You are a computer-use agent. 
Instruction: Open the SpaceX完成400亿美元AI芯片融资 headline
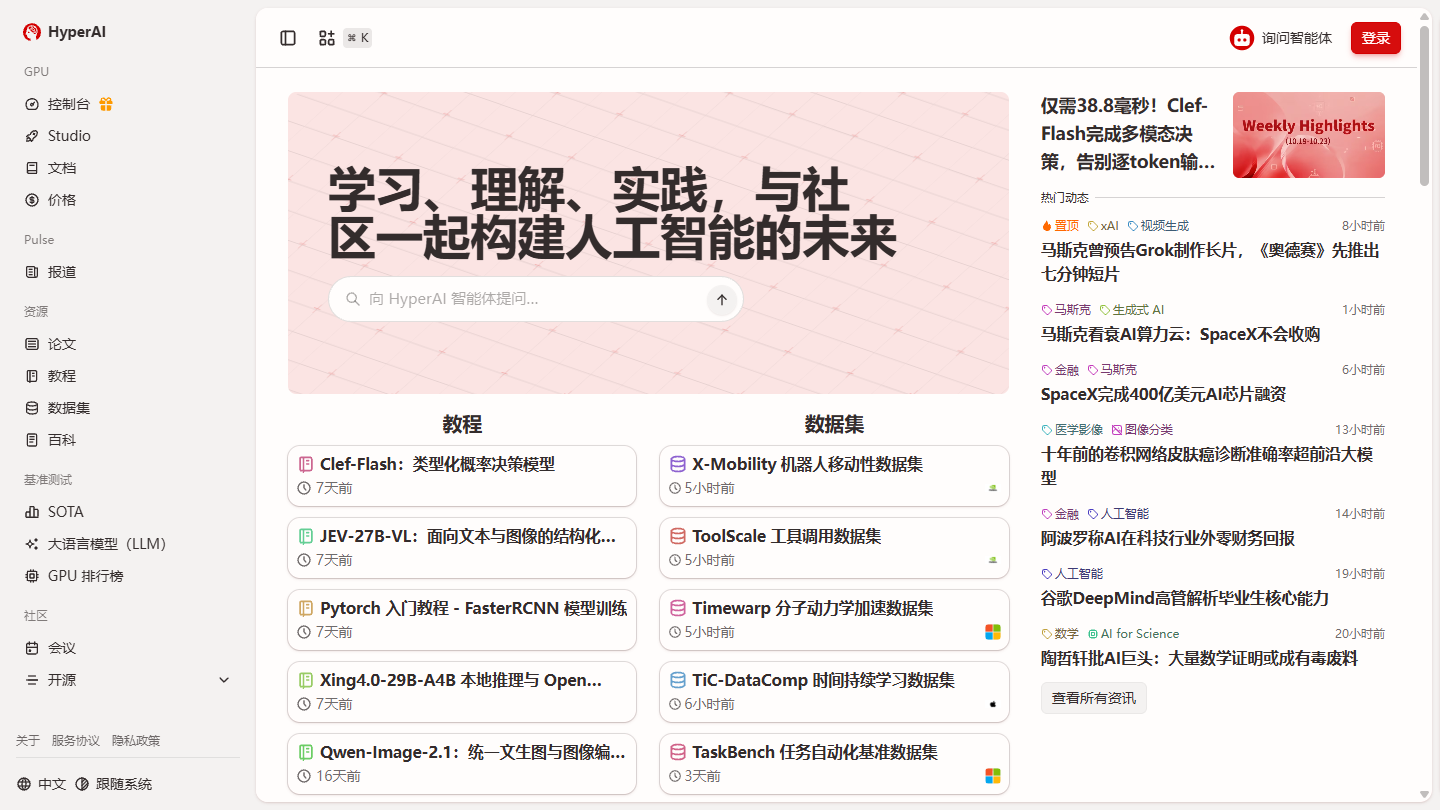(x=1163, y=394)
